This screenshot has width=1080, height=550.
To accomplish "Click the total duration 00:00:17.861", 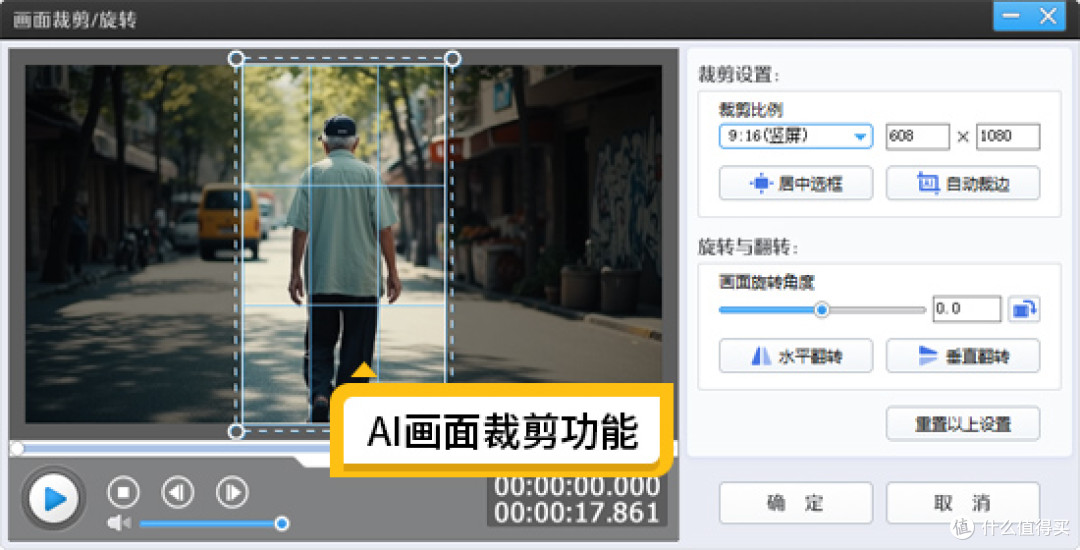I will (x=577, y=513).
